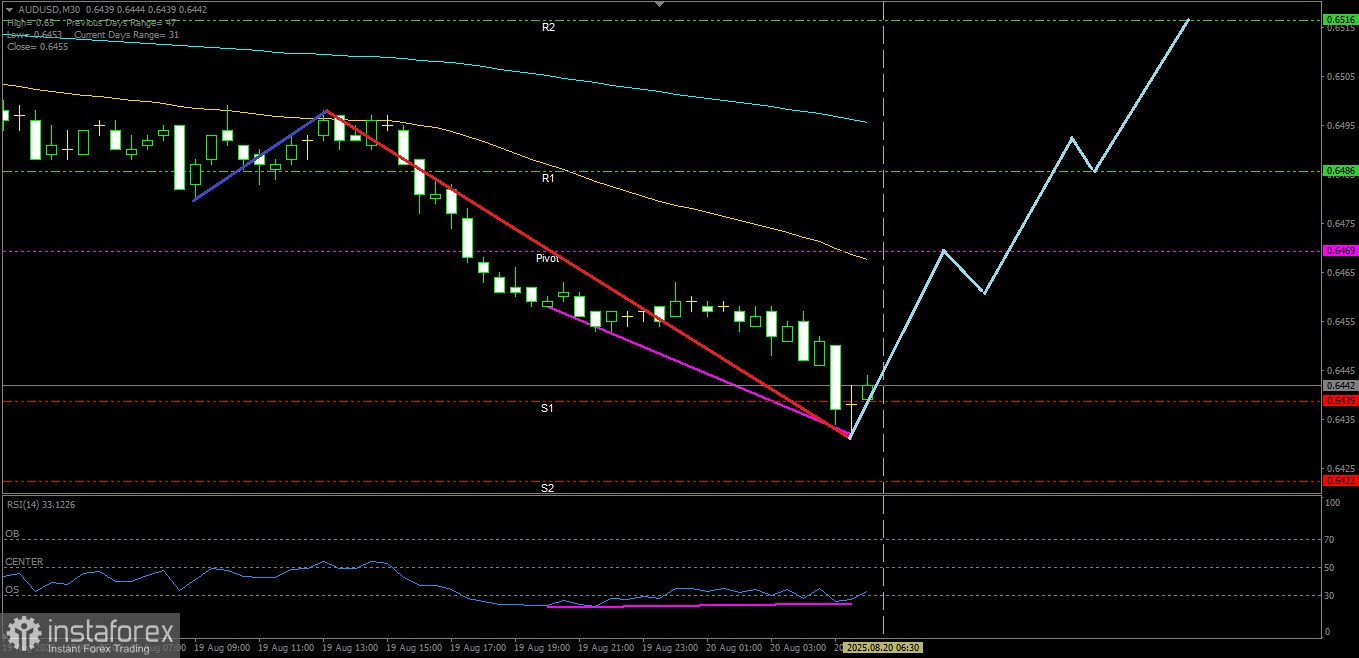Click the S2 level text

tap(548, 488)
